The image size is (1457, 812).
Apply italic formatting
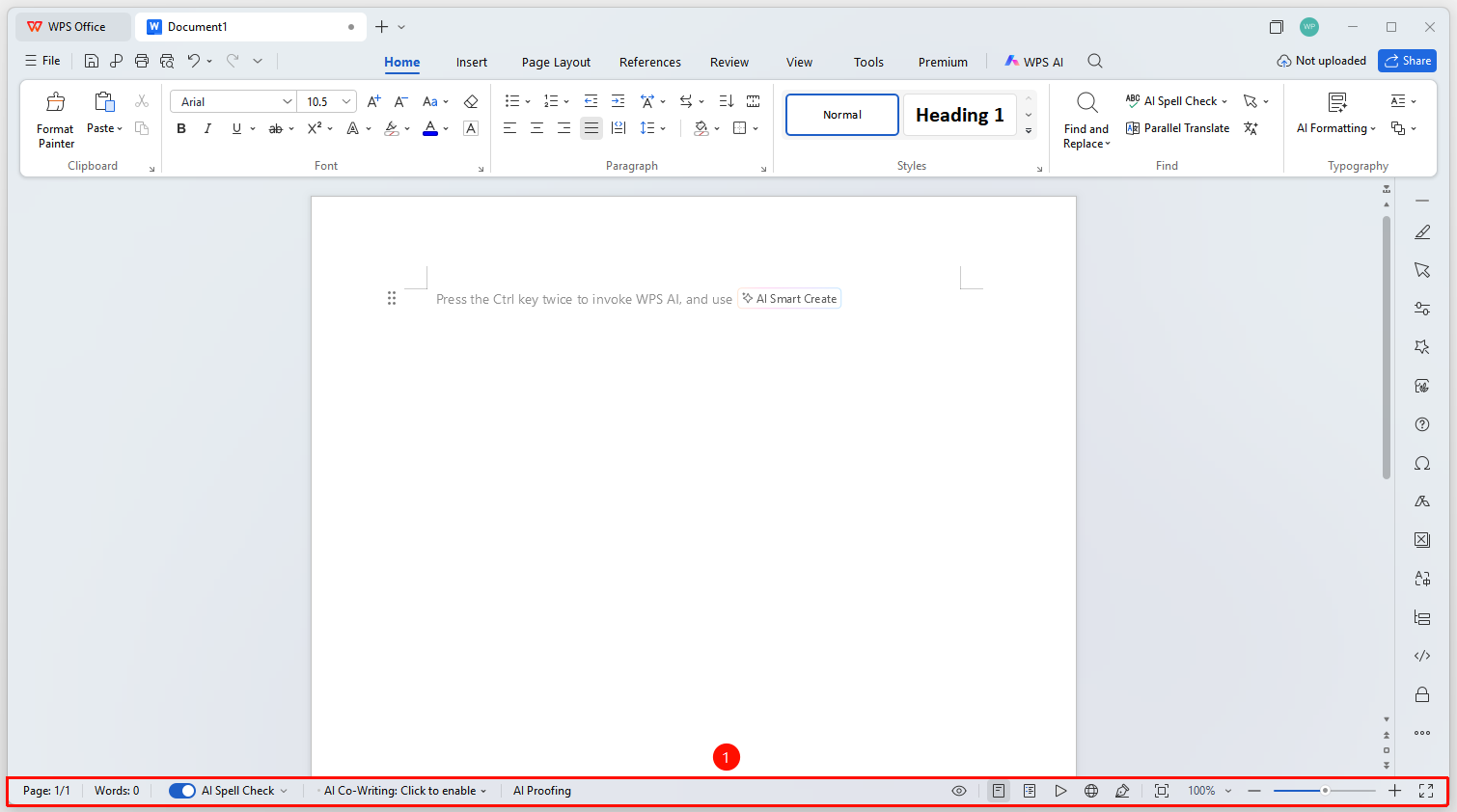point(207,128)
